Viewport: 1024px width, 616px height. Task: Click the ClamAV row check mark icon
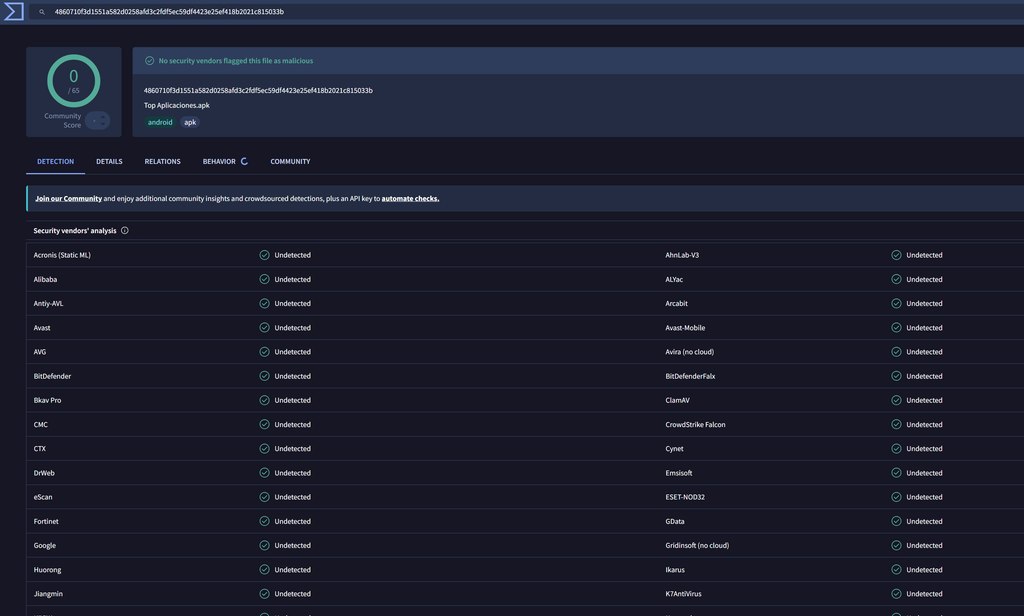[x=897, y=400]
